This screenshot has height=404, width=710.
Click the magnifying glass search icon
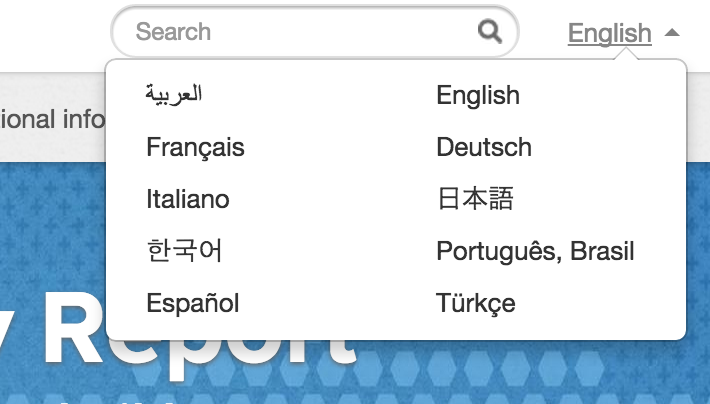[x=490, y=32]
